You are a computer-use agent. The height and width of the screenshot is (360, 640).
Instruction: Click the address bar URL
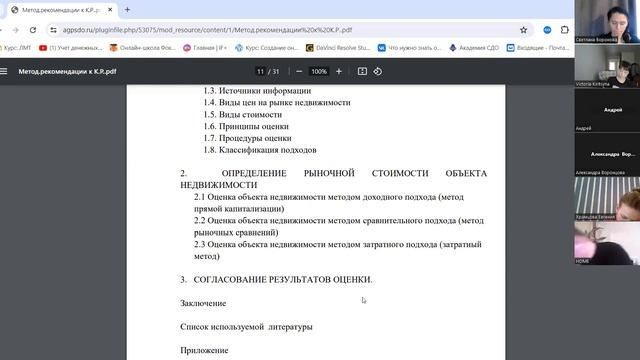click(207, 30)
